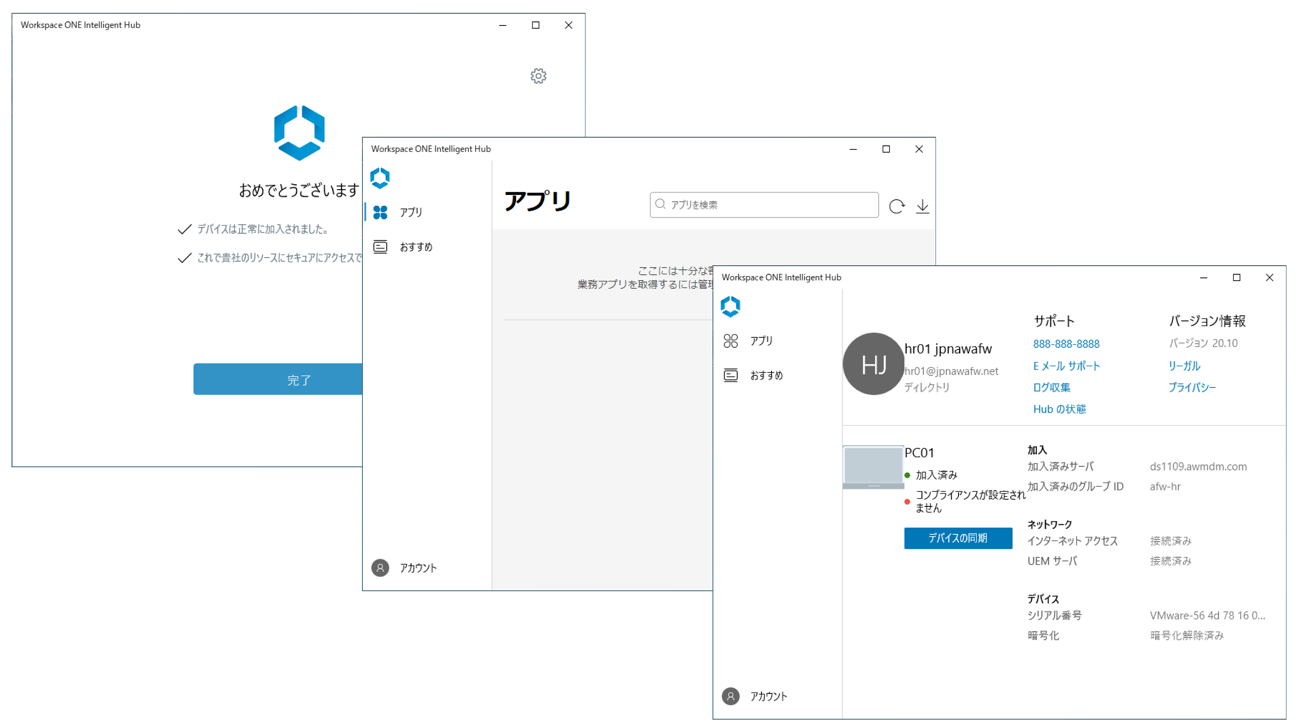Click the red compliance status dot

907,502
